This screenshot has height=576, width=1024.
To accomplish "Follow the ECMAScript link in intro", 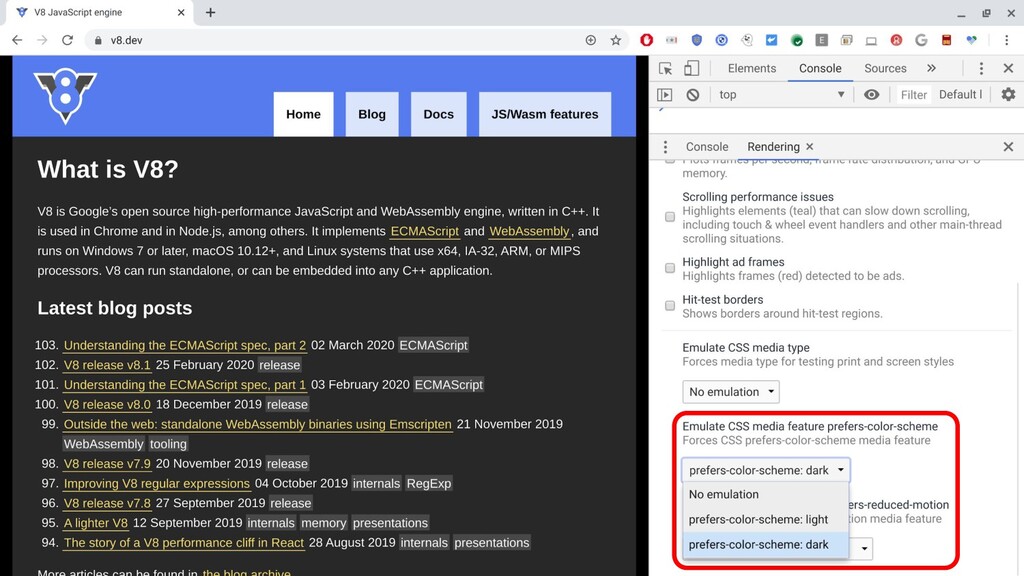I will (x=424, y=232).
